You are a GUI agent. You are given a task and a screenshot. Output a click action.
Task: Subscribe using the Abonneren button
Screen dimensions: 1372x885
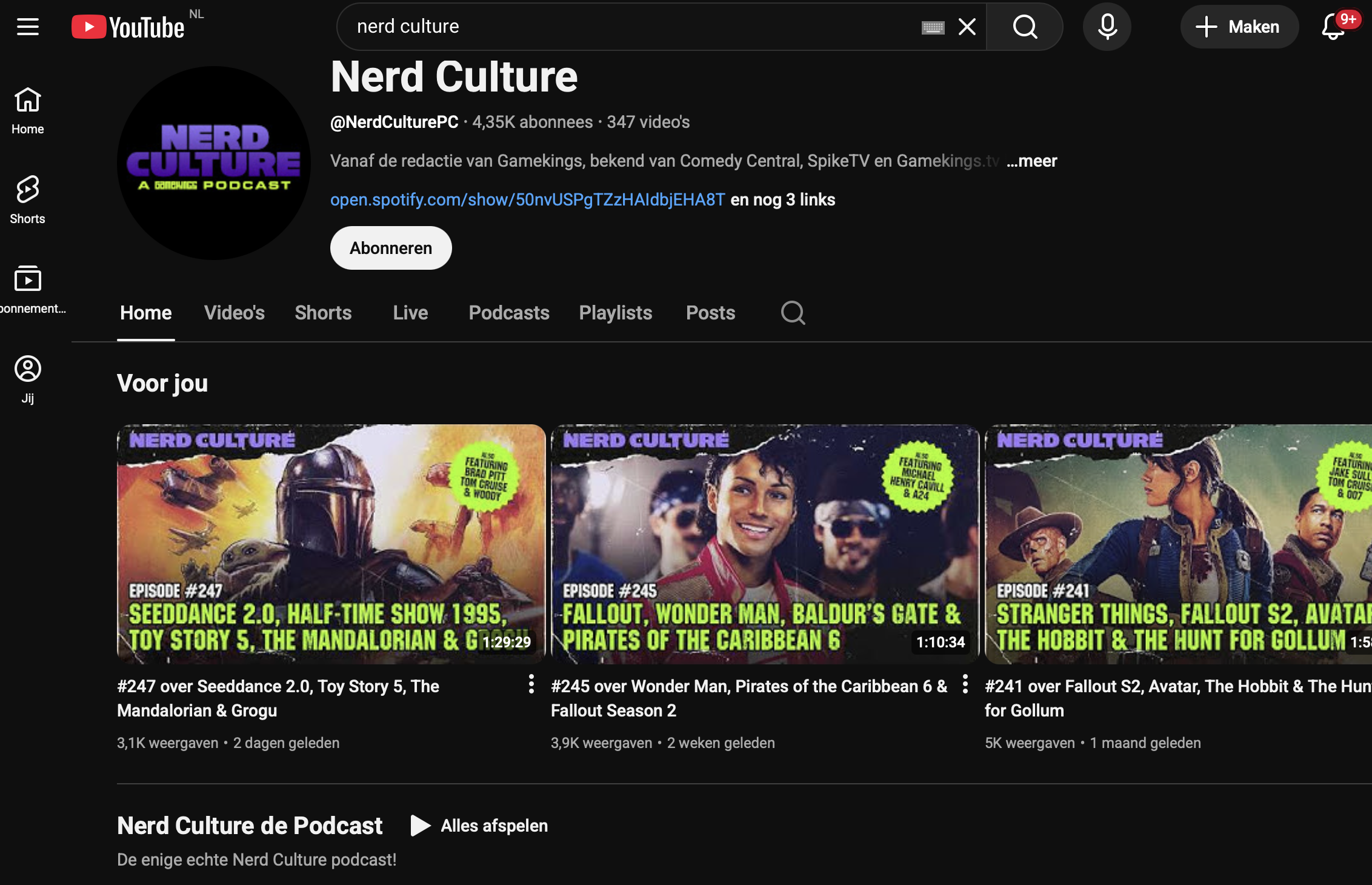pos(390,247)
